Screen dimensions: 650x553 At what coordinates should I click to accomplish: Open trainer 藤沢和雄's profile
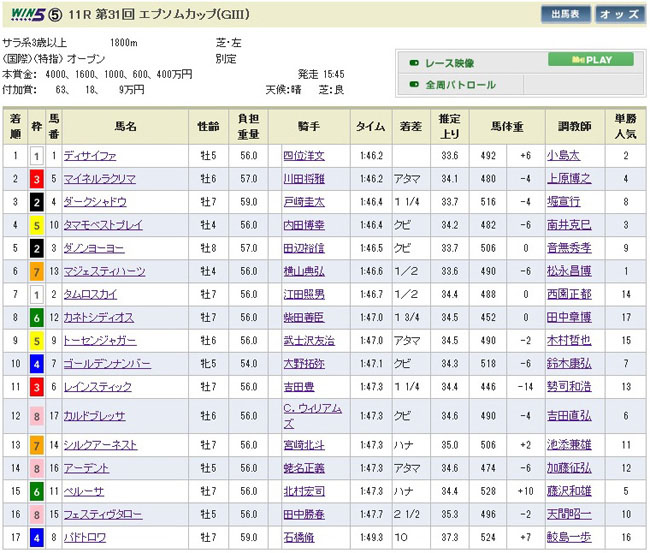click(x=569, y=491)
